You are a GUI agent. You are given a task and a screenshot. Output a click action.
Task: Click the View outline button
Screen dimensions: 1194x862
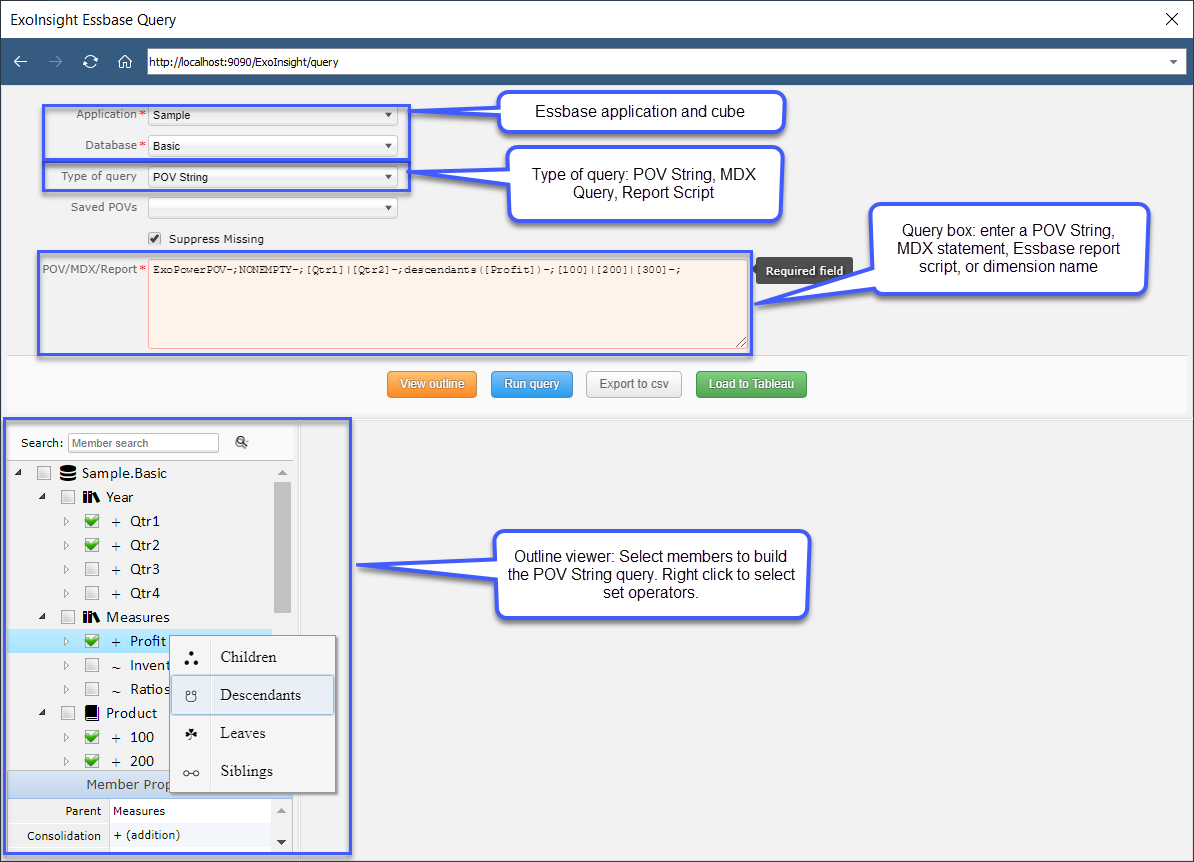tap(432, 384)
